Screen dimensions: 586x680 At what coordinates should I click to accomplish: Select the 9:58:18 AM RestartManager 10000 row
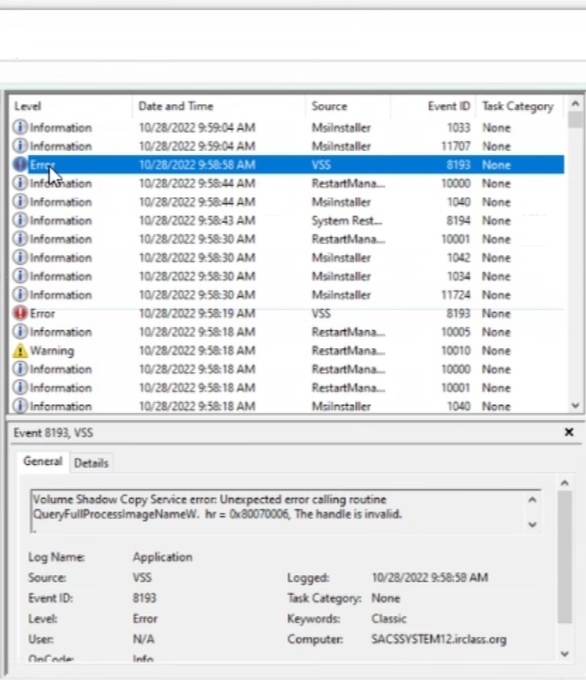click(287, 369)
